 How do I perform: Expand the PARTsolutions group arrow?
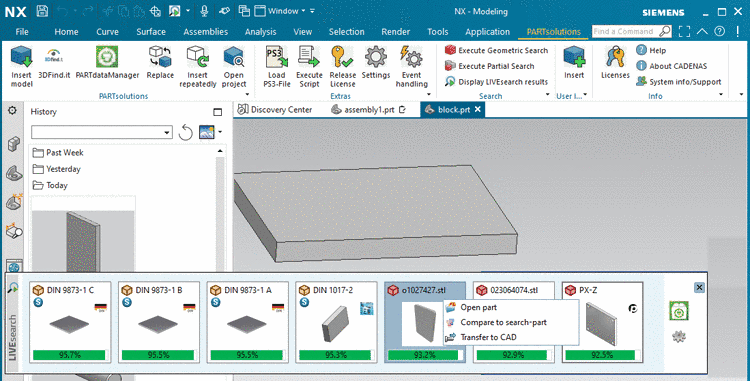[x=247, y=95]
